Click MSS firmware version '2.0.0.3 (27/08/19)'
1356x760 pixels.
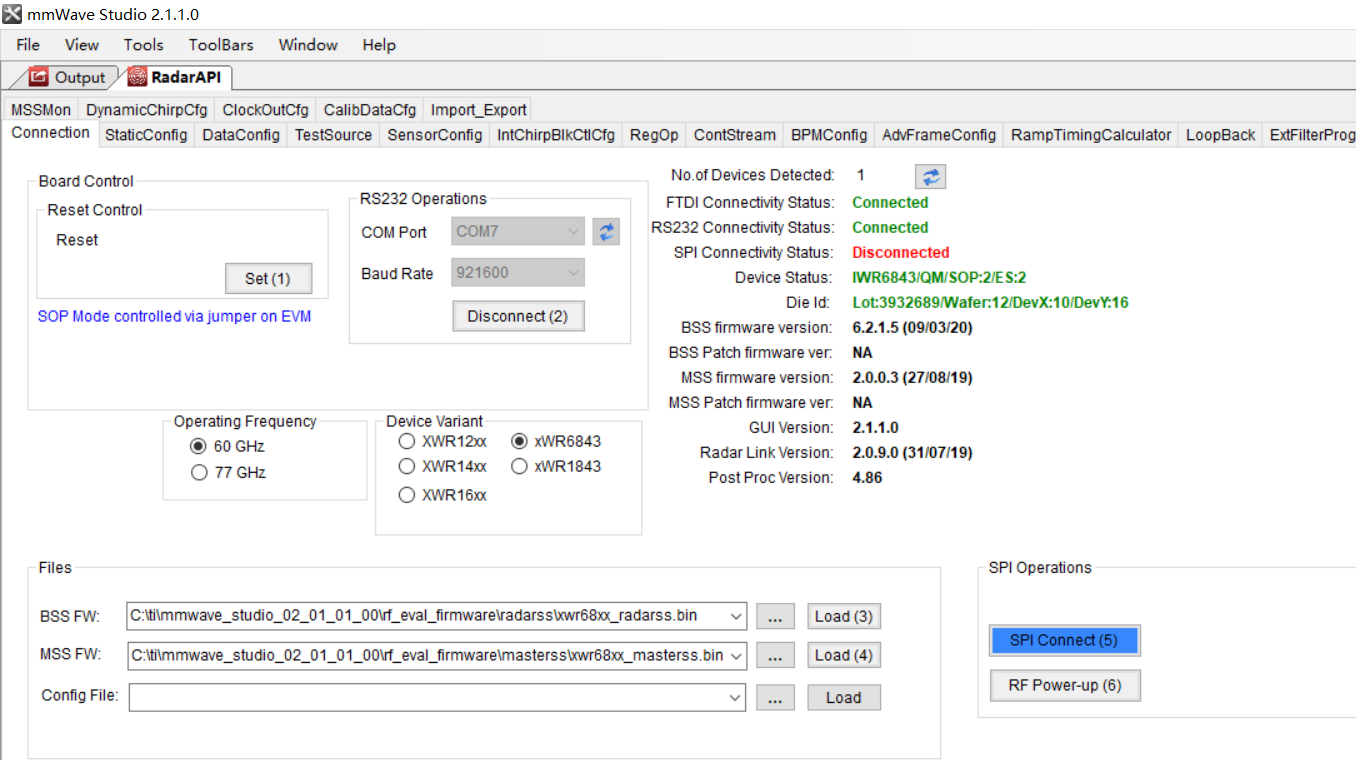(912, 378)
